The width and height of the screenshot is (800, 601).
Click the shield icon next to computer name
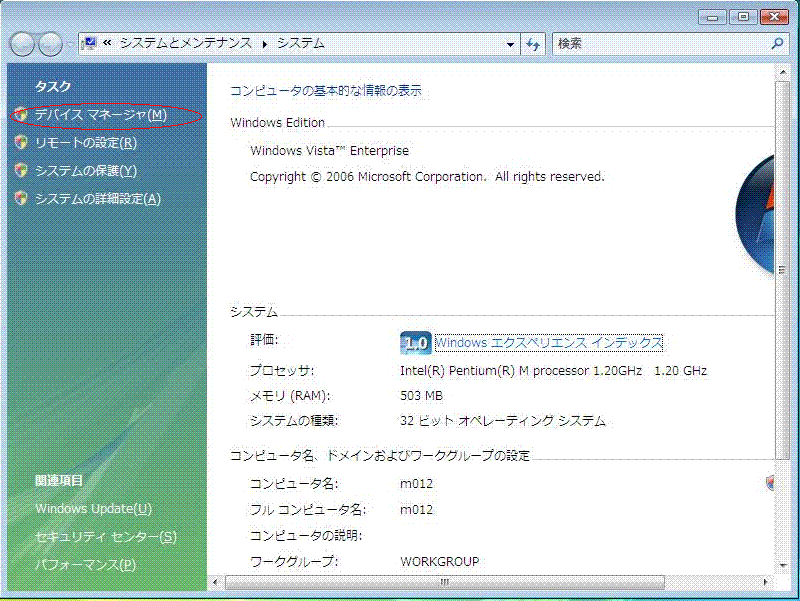click(769, 483)
